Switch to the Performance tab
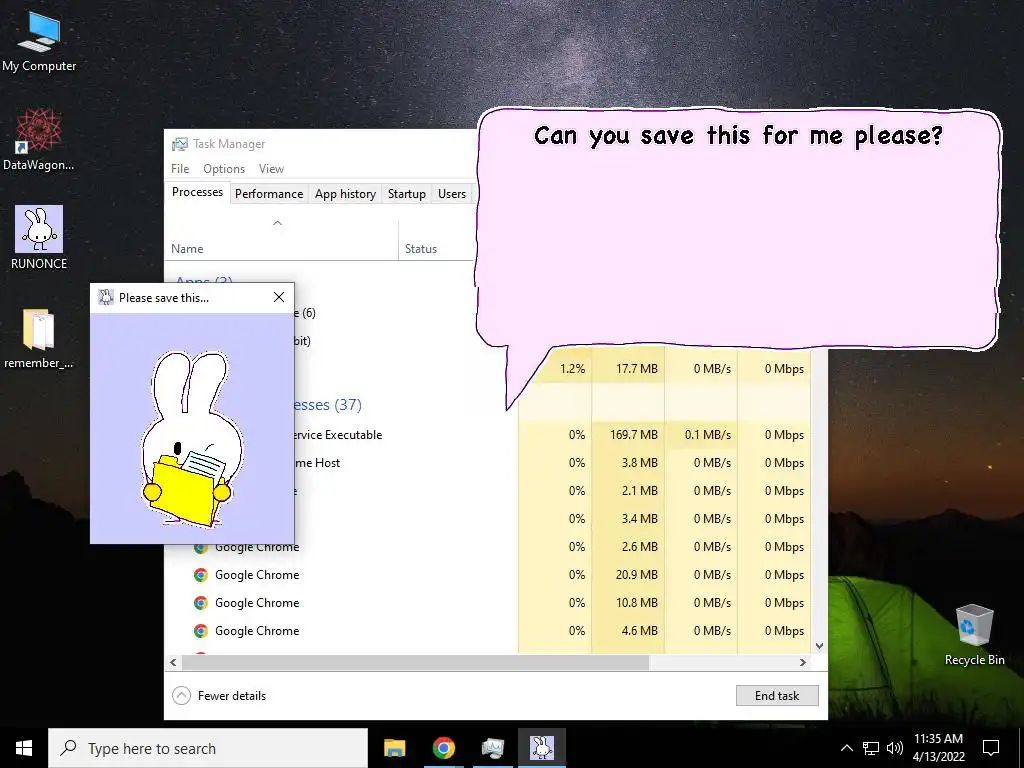Screen dimensions: 1024x768 pos(269,194)
